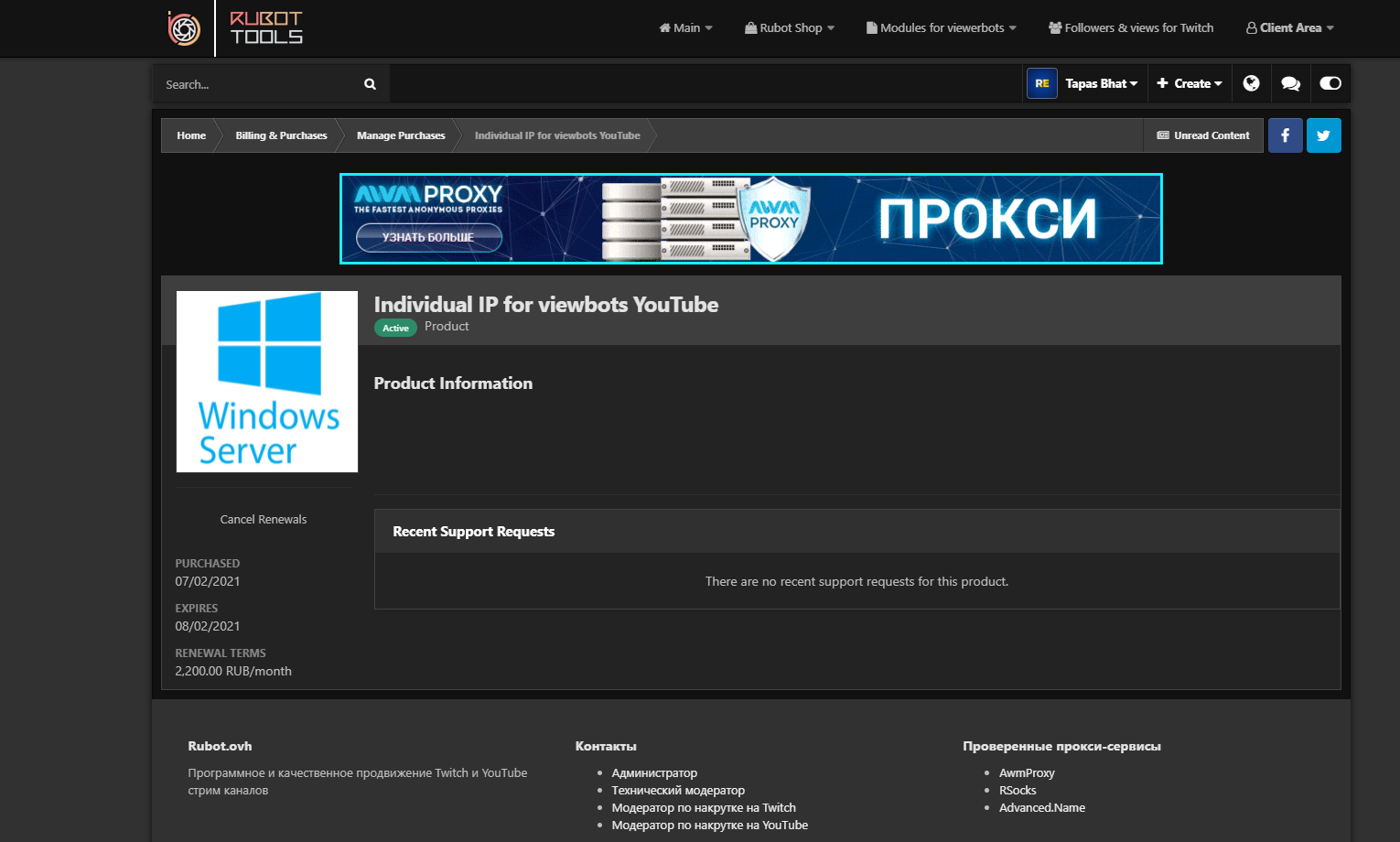Screen dimensions: 1400x842
Task: Open the Rubot Shop menu
Action: click(790, 28)
